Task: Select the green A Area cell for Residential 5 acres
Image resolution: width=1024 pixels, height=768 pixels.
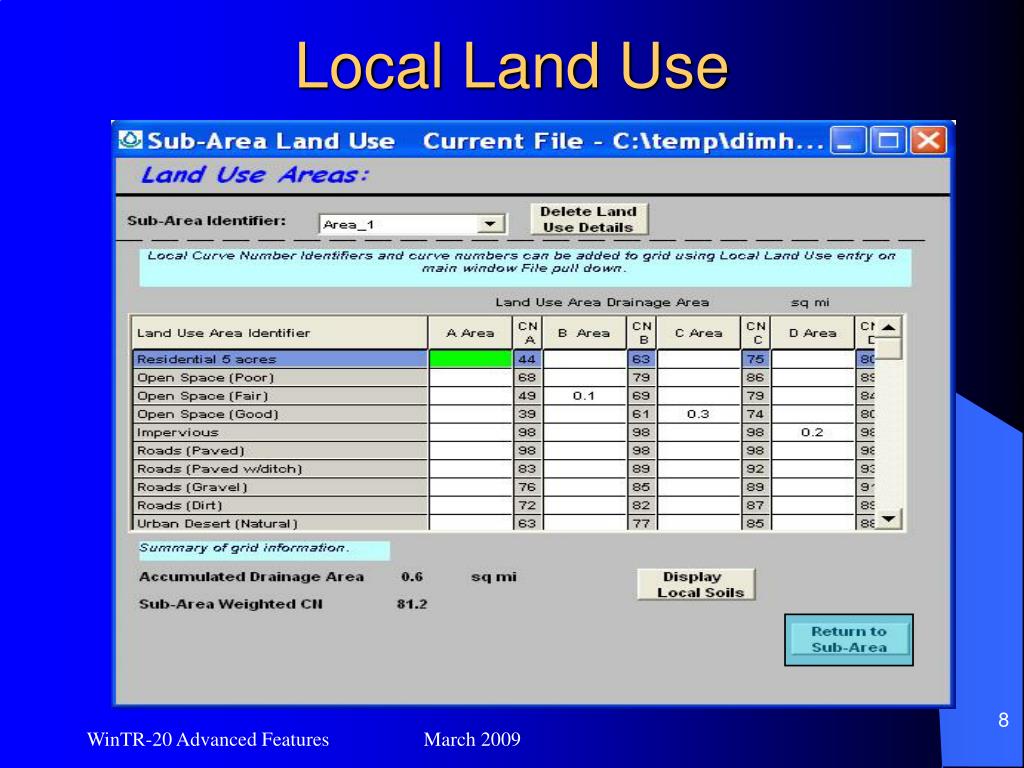Action: click(x=470, y=359)
